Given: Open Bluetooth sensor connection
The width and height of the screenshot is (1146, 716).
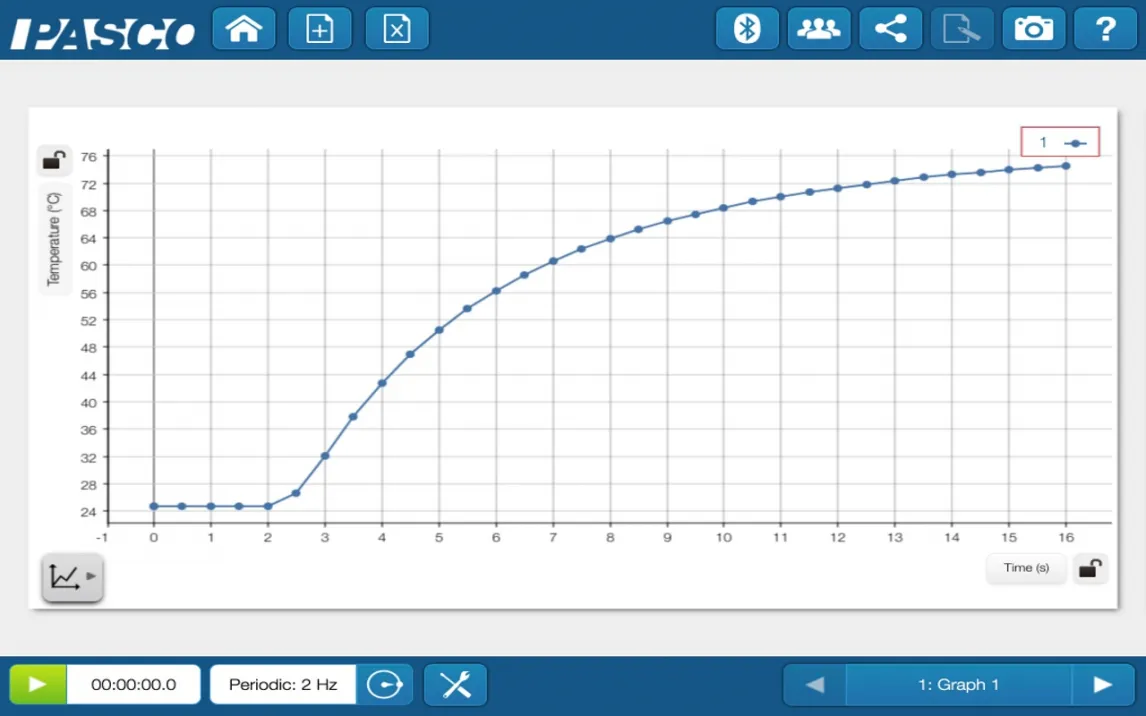Looking at the screenshot, I should pos(747,29).
